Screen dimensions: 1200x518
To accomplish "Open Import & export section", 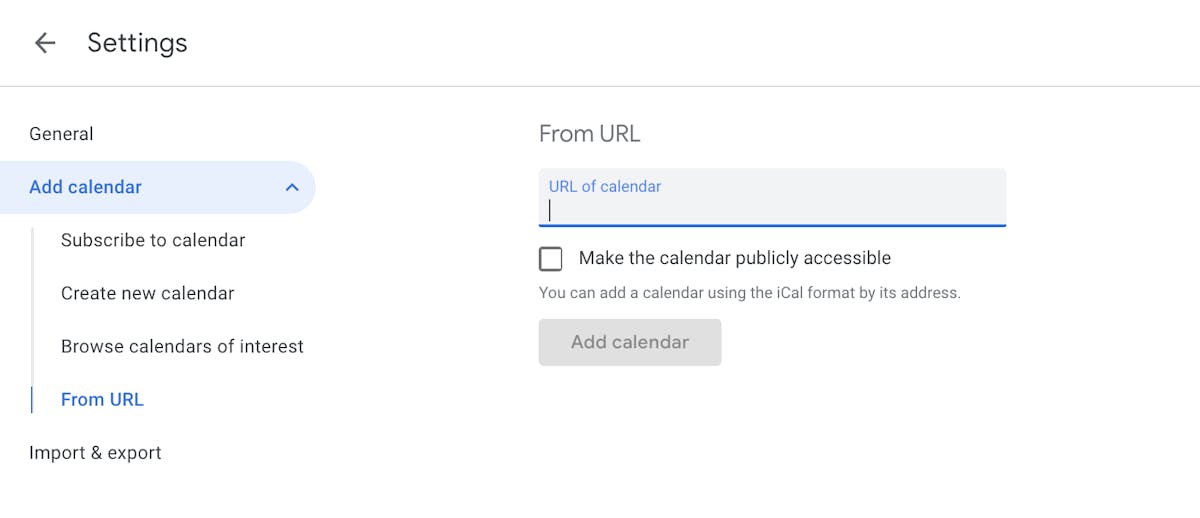I will 95,452.
